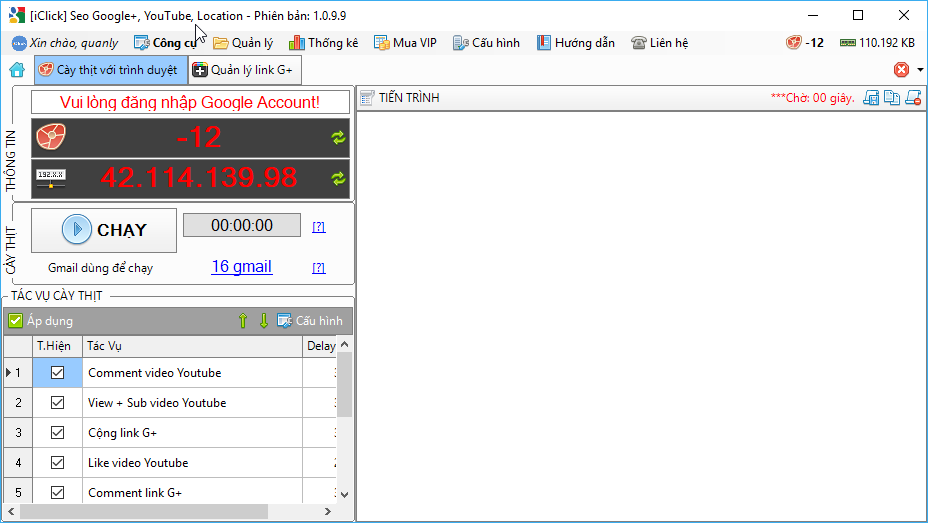Expand the tab list dropdown arrow
The width and height of the screenshot is (928, 523).
point(920,70)
